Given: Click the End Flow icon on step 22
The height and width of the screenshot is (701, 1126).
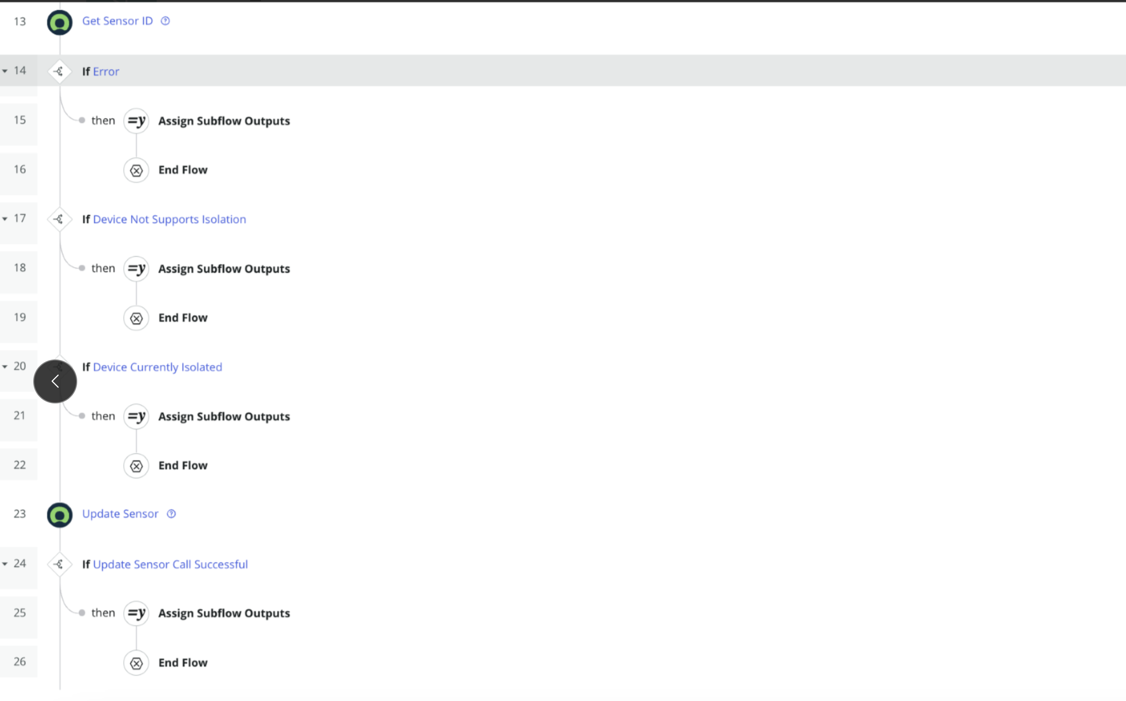Looking at the screenshot, I should (x=136, y=466).
